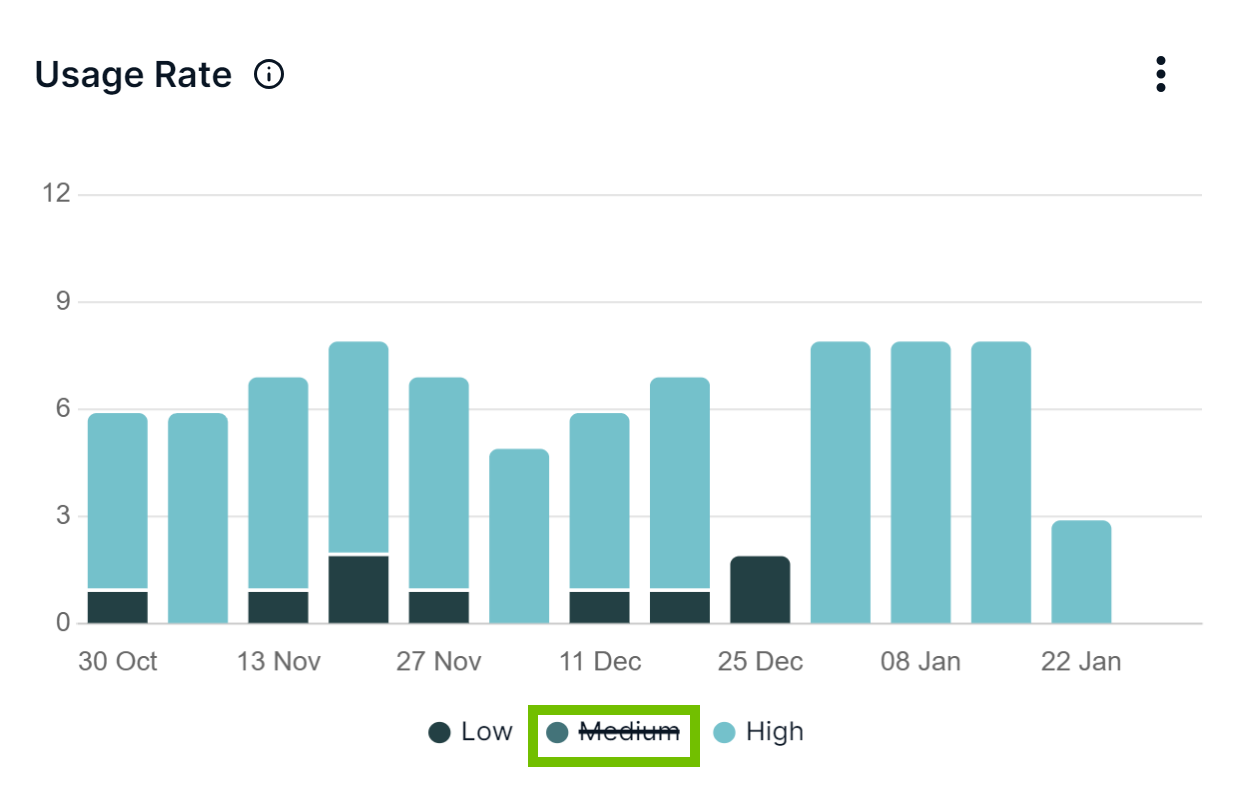Click the 08 Jan High bar

pos(920,482)
